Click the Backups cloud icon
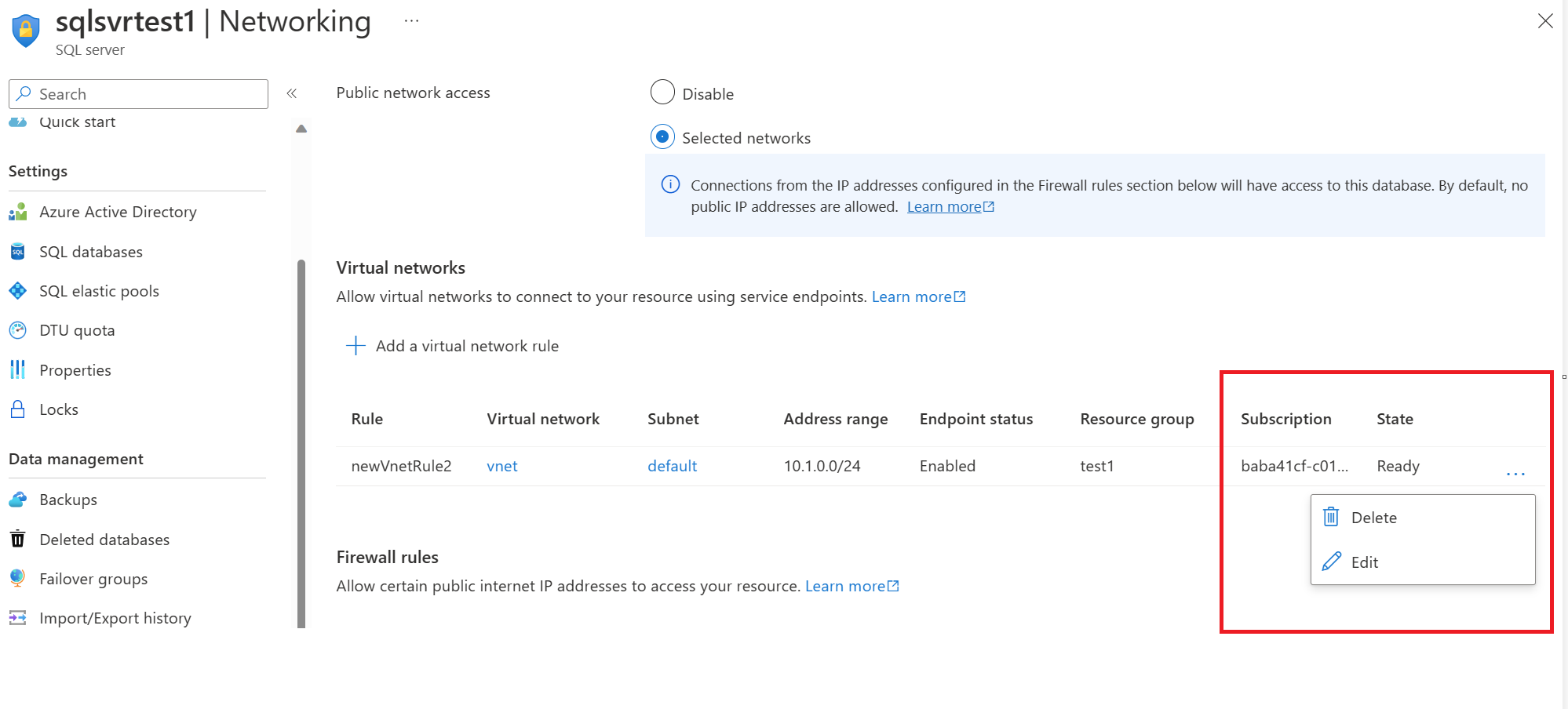 (18, 500)
